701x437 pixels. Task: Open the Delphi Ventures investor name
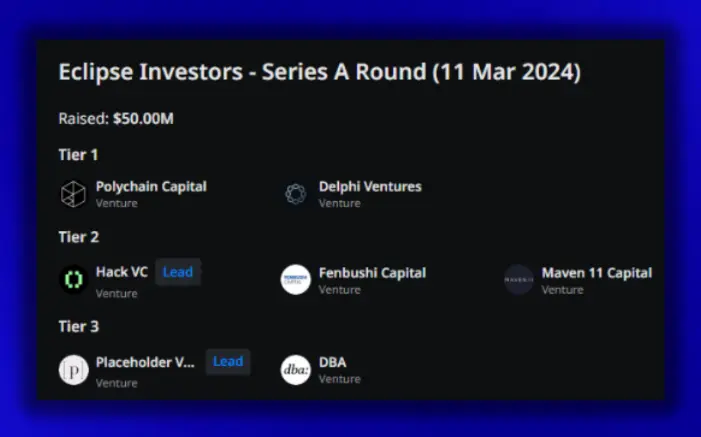370,186
